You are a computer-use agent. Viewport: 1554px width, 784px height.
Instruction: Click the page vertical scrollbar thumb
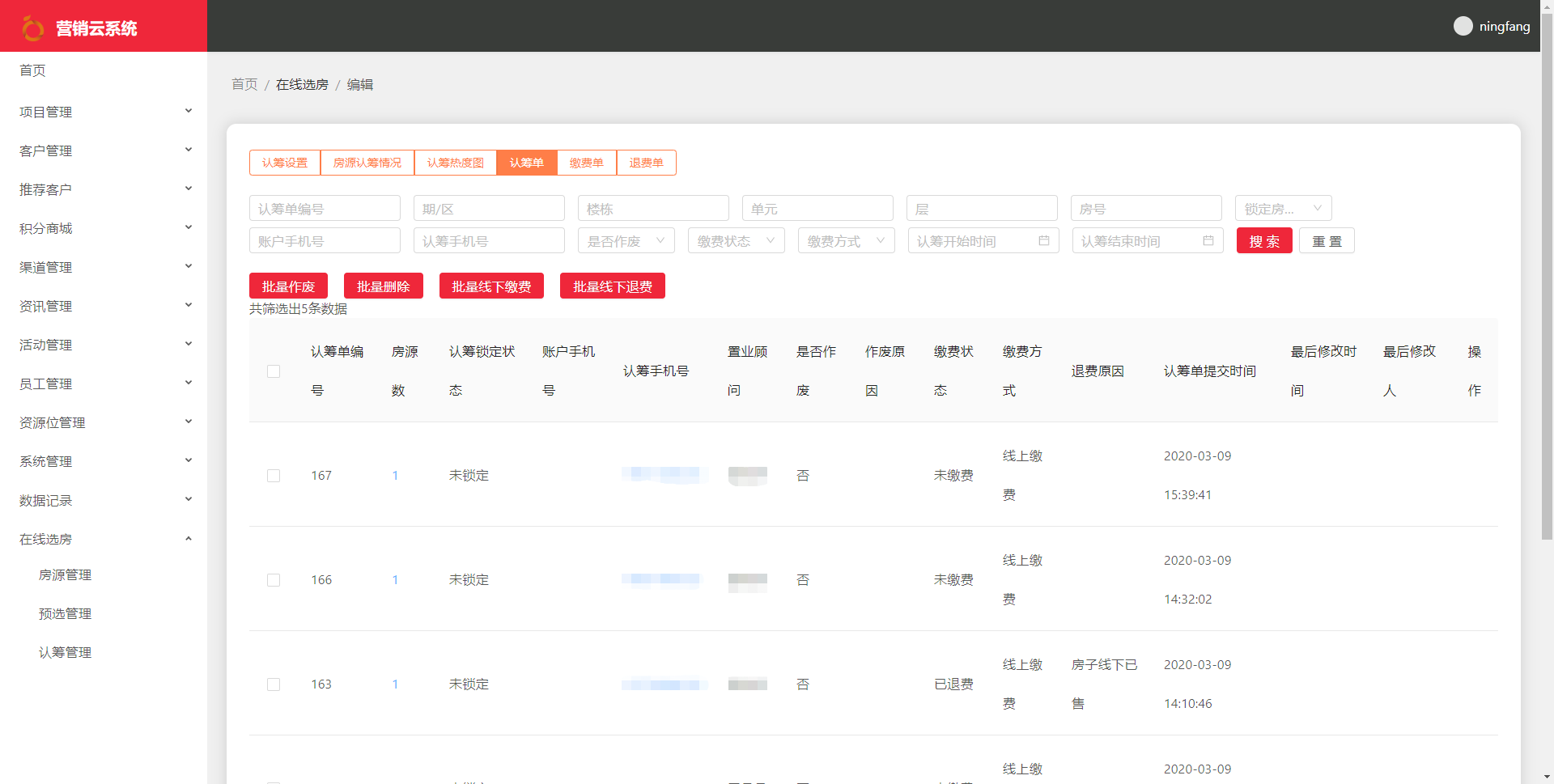pos(1547,275)
